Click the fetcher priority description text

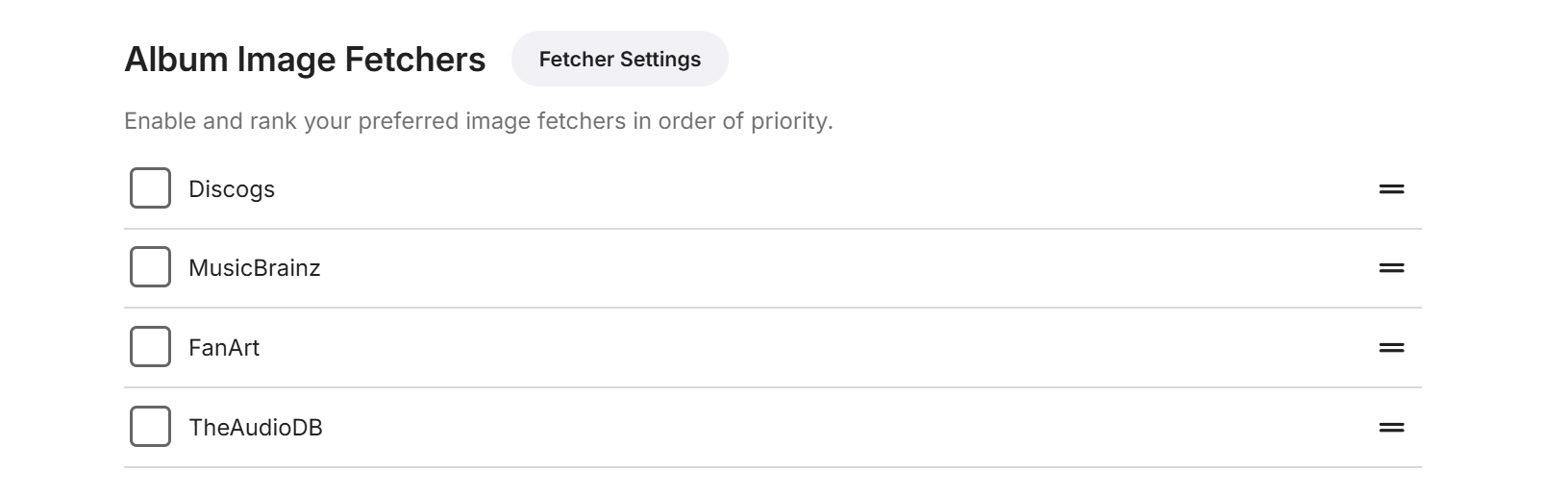pyautogui.click(x=478, y=122)
